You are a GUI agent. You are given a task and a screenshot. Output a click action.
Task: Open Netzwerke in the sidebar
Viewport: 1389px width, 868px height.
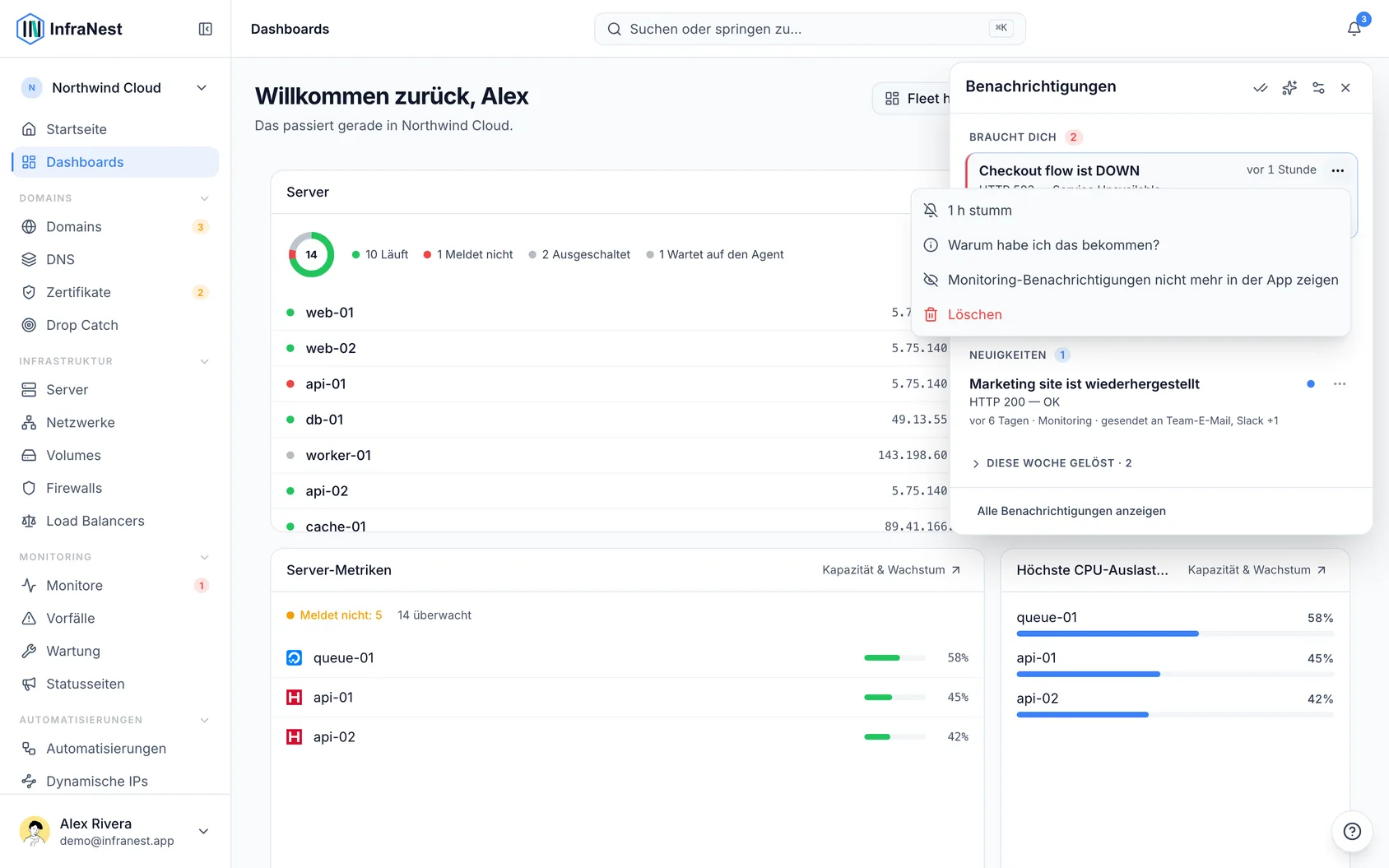pos(115,422)
